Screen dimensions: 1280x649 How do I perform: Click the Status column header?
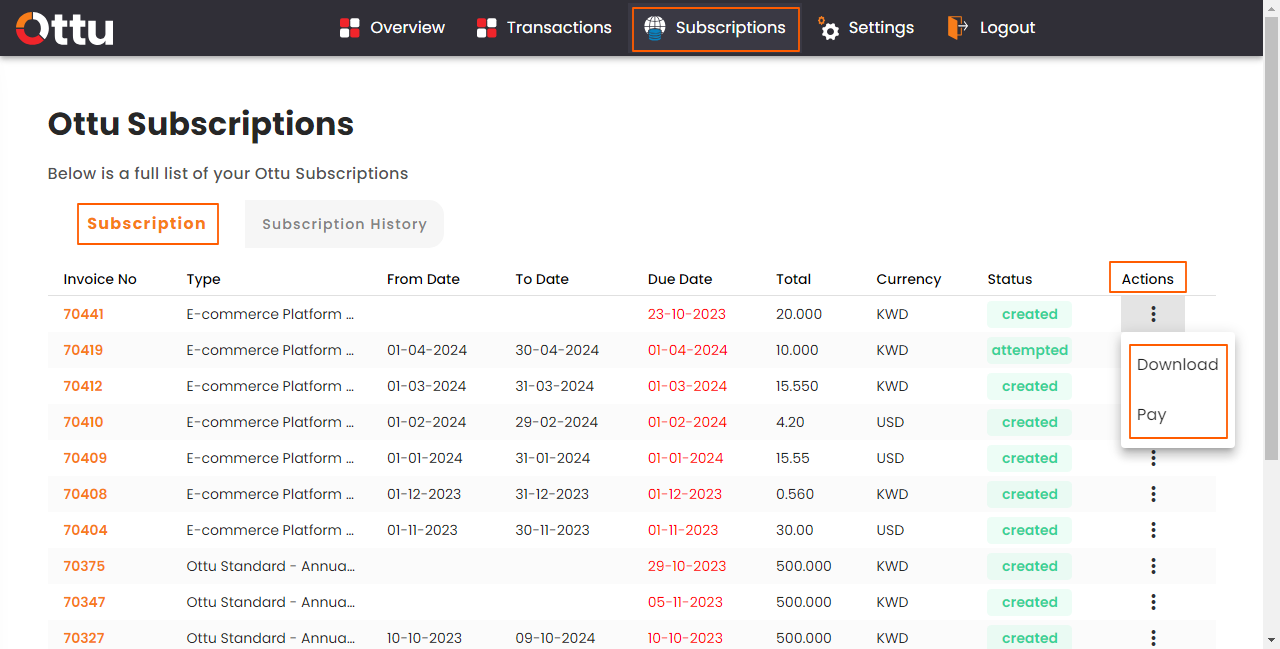1010,279
